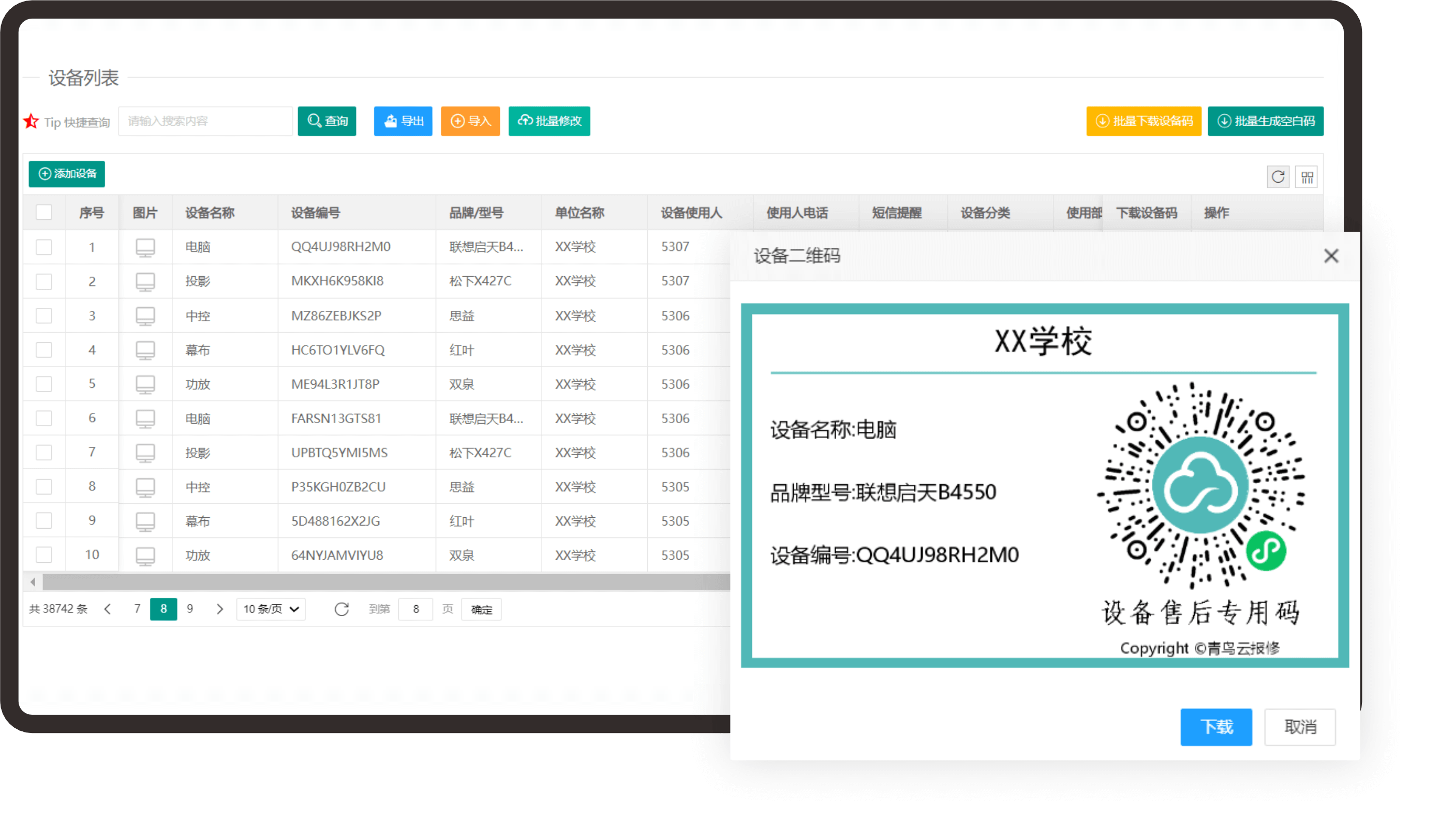
Task: Check the checkbox for row 10
Action: click(44, 554)
